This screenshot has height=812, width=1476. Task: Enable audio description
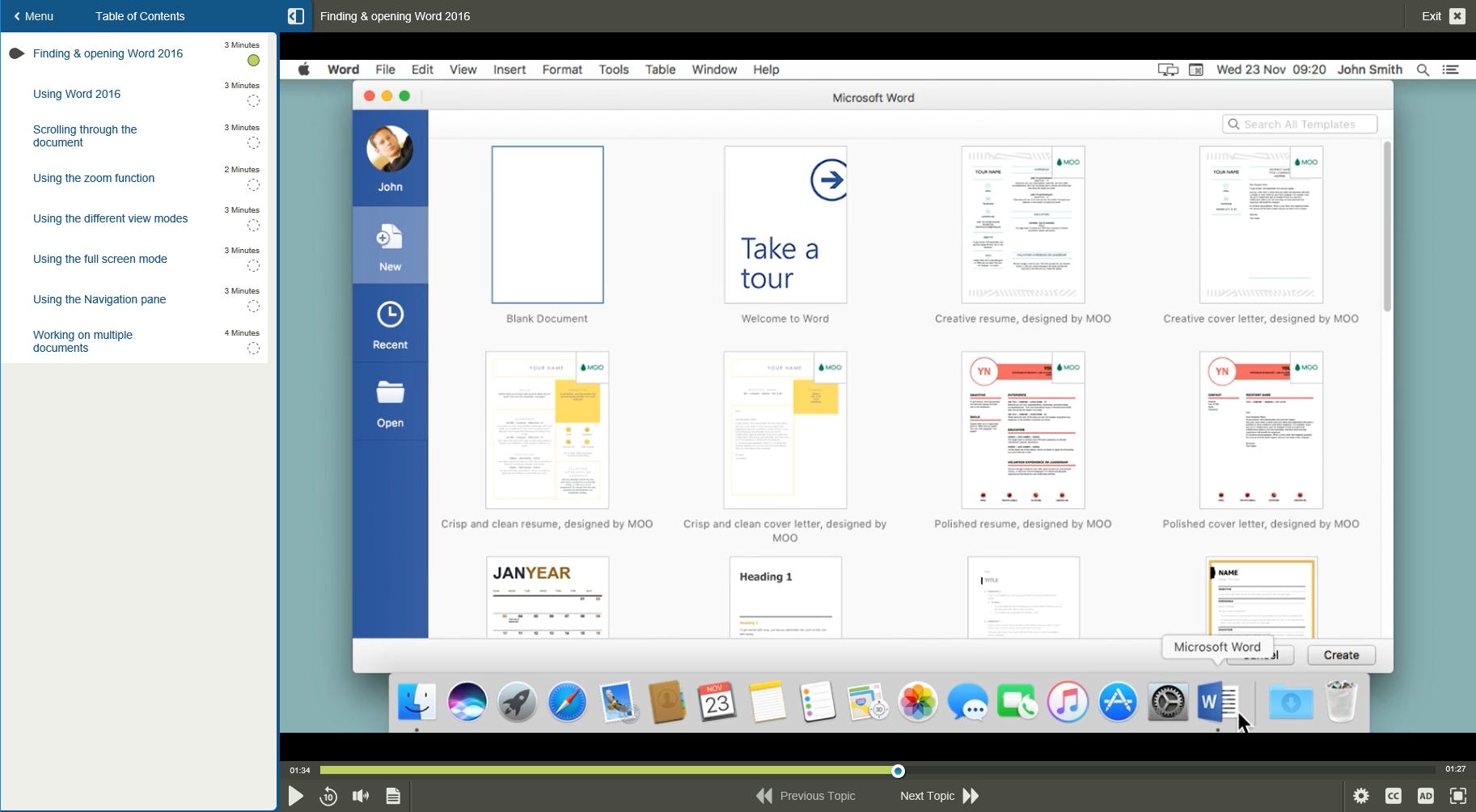(x=1426, y=796)
